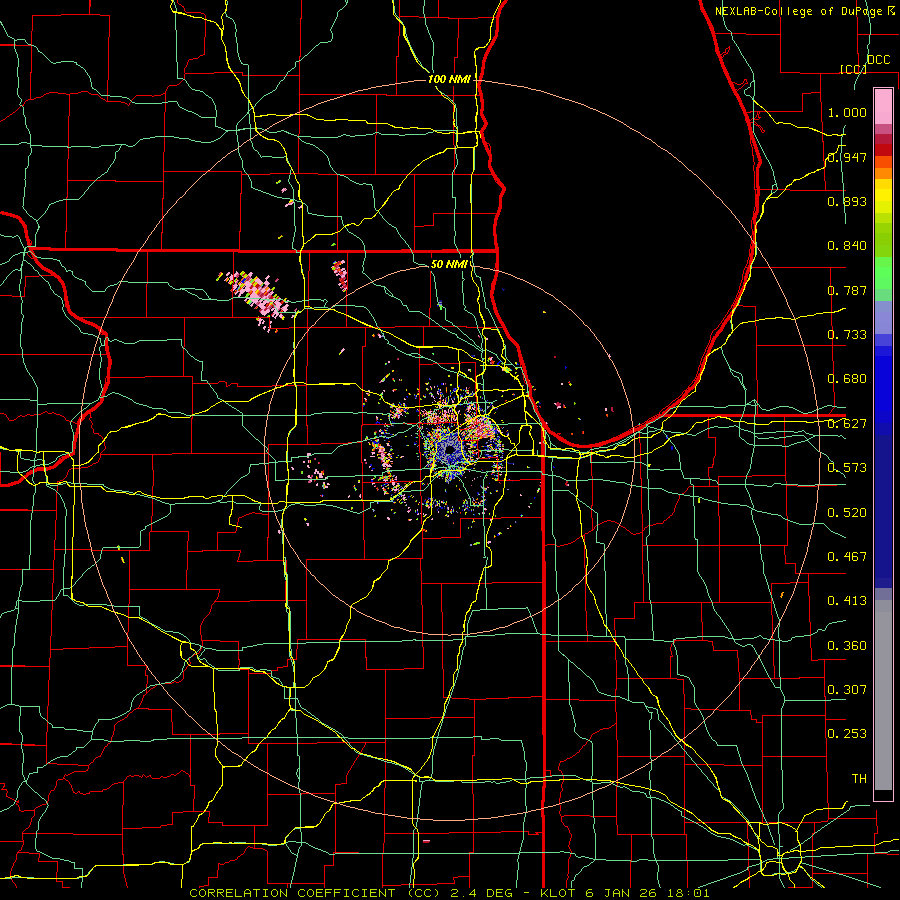Click the DCC label above the color scale
The image size is (900, 900).
pyautogui.click(x=878, y=60)
